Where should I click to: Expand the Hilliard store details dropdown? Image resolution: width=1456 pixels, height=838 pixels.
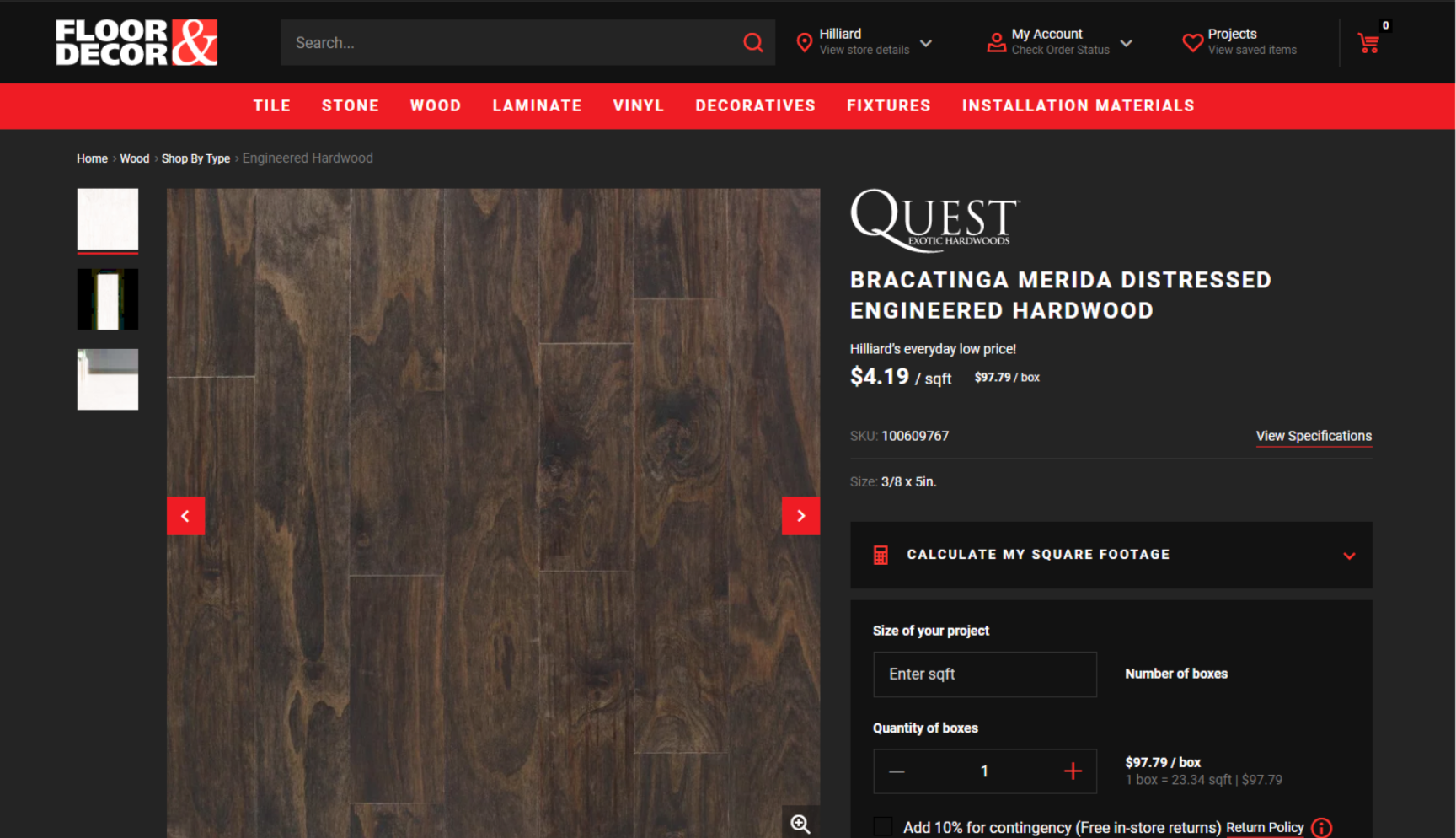[926, 43]
